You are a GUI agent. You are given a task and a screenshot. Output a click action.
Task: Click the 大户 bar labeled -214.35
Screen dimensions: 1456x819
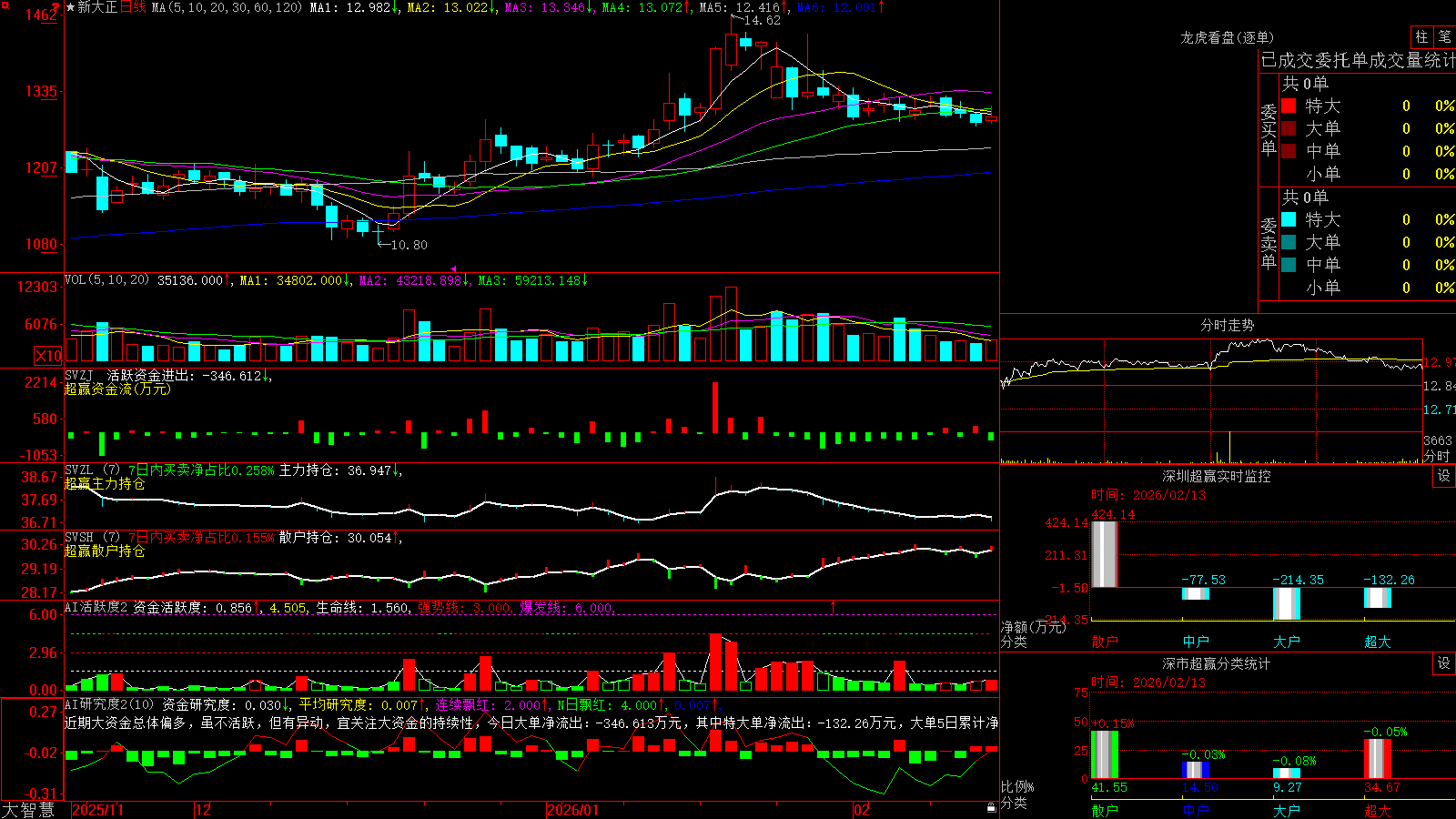click(1287, 603)
